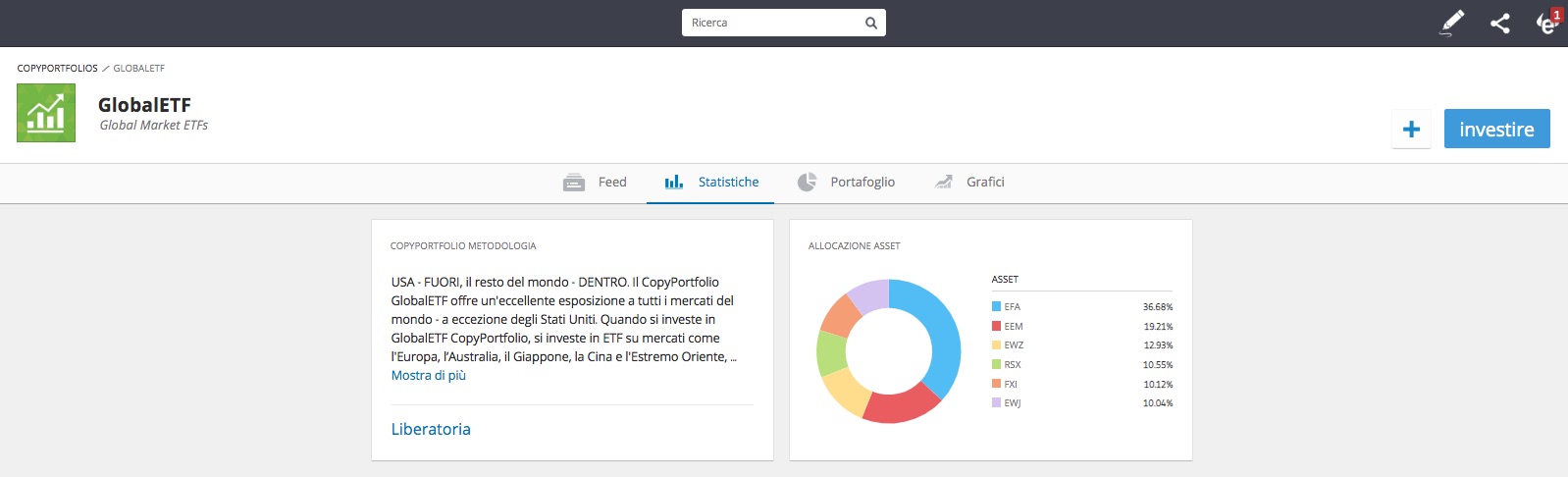Switch to the Feed tab
The height and width of the screenshot is (477, 1568).
pos(595,183)
